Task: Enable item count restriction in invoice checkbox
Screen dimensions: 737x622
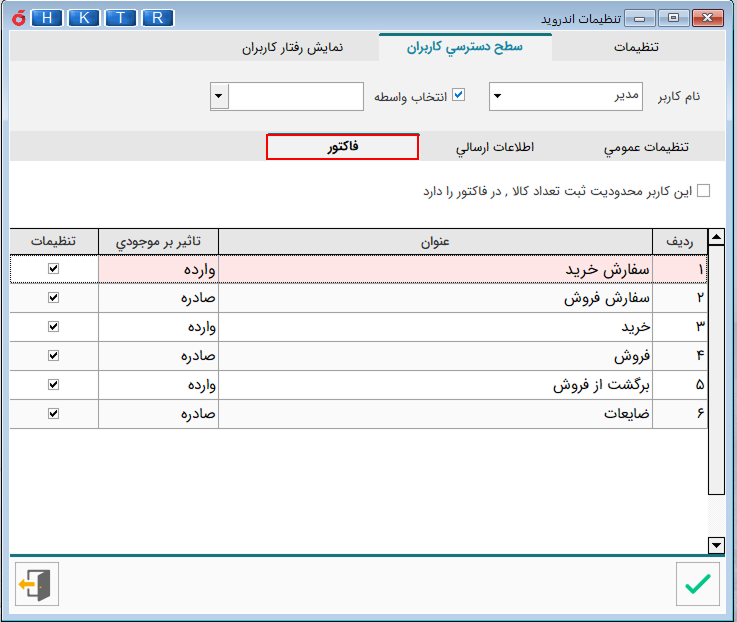Action: (x=703, y=191)
